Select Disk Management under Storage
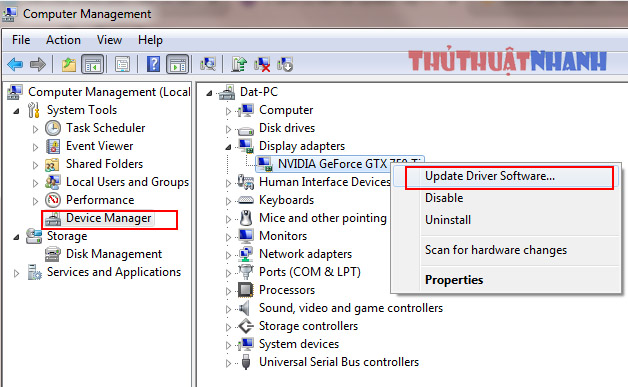Image resolution: width=628 pixels, height=387 pixels. pos(114,254)
